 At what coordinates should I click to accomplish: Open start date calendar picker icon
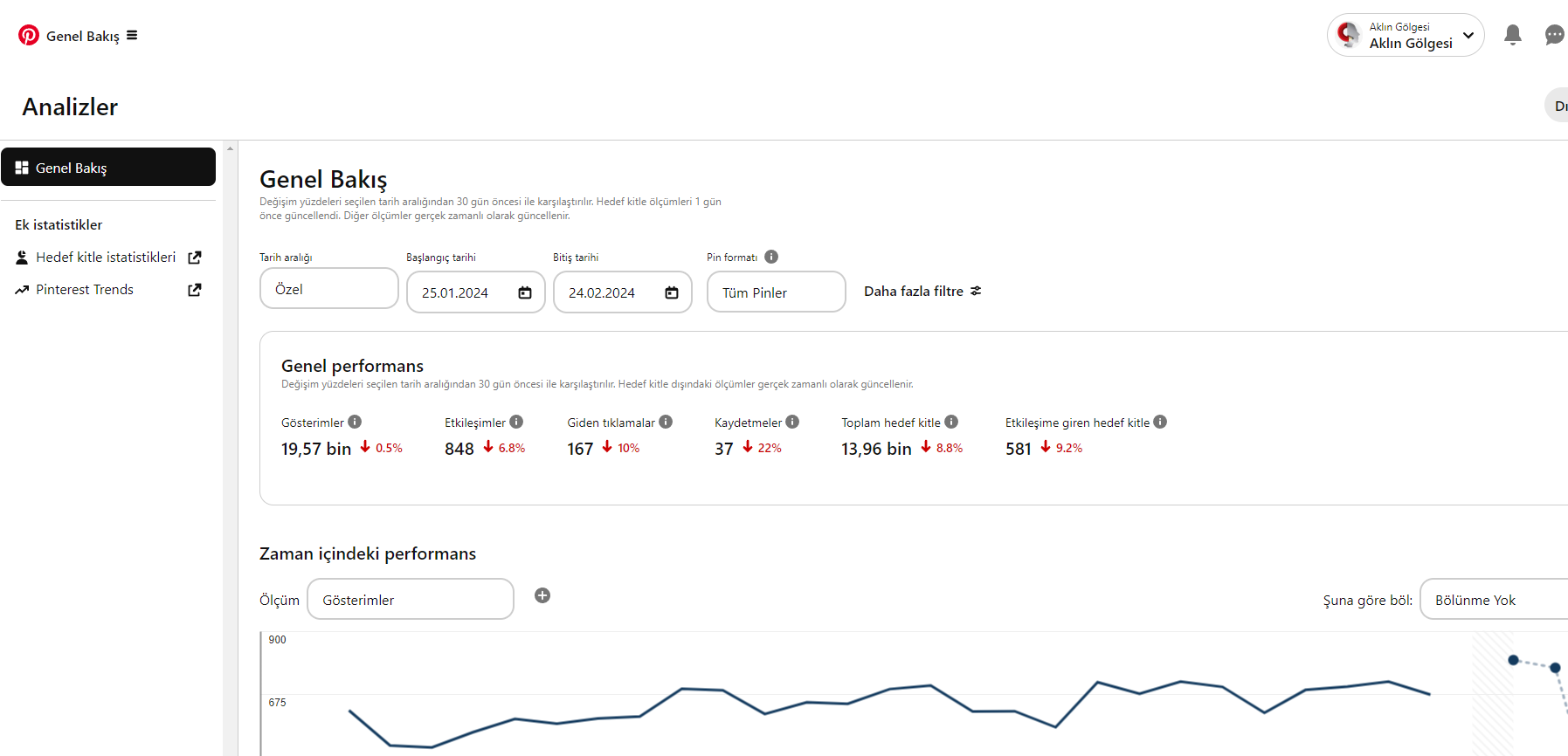525,292
